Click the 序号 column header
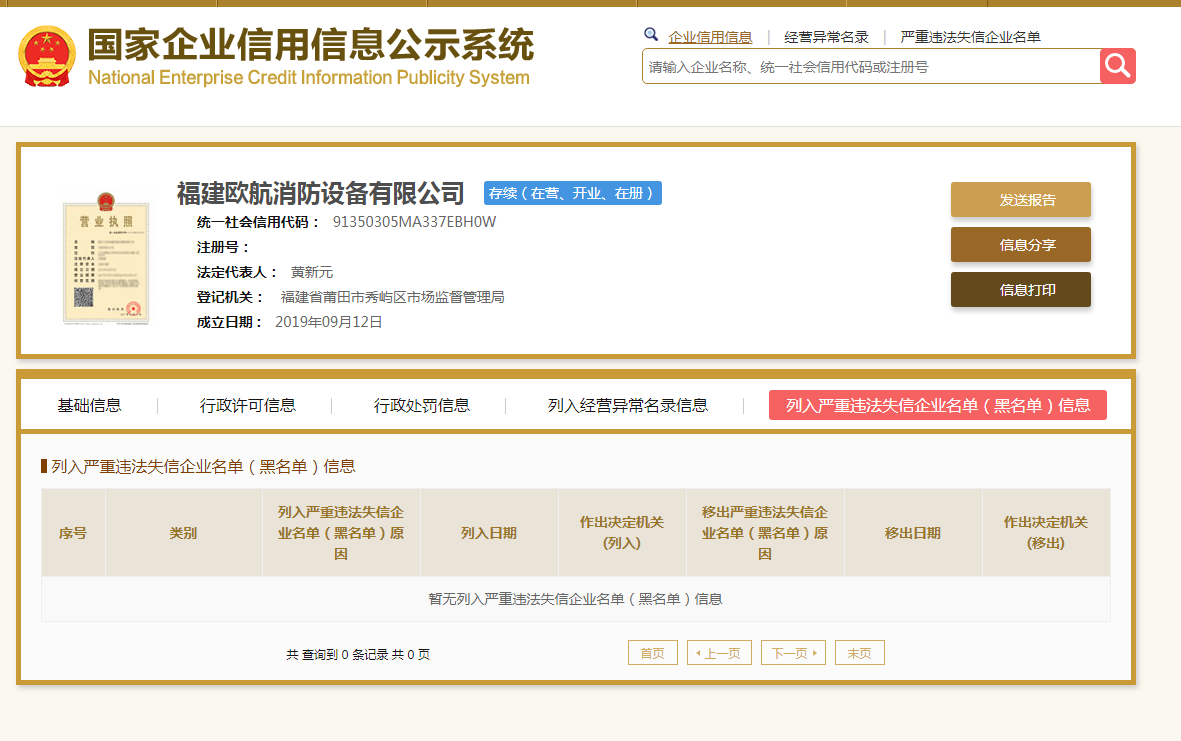The width and height of the screenshot is (1181, 741). pos(73,532)
